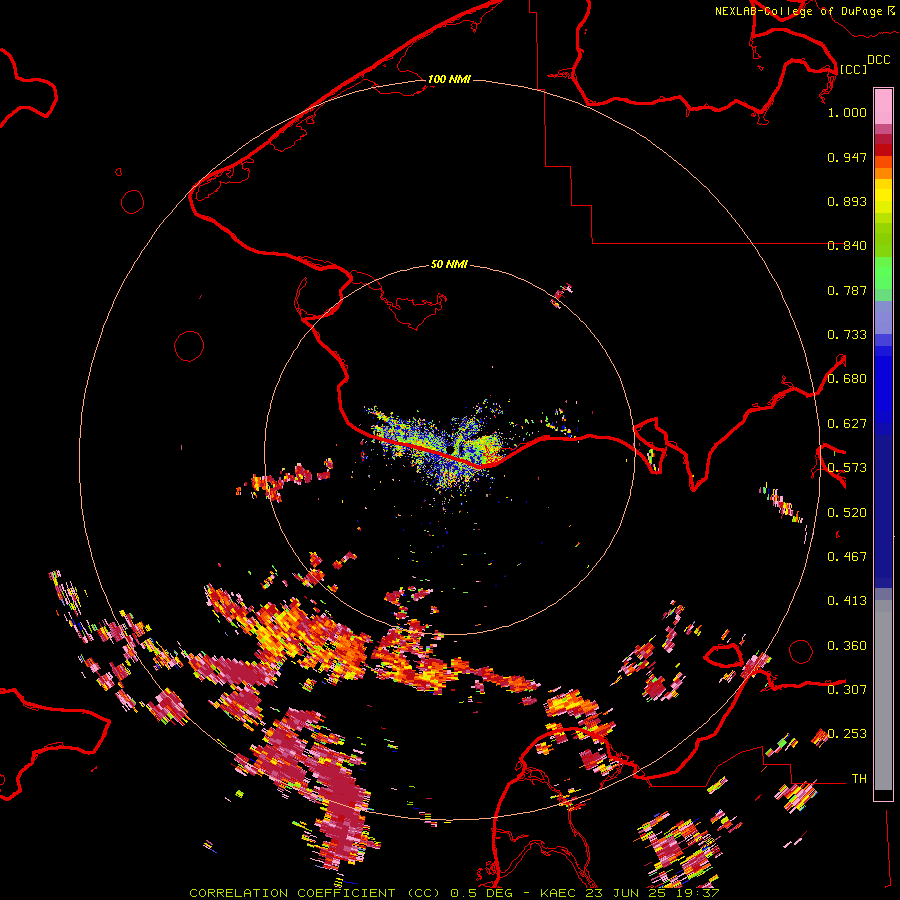
Task: Click the TH threshold label on the legend
Action: pyautogui.click(x=859, y=779)
